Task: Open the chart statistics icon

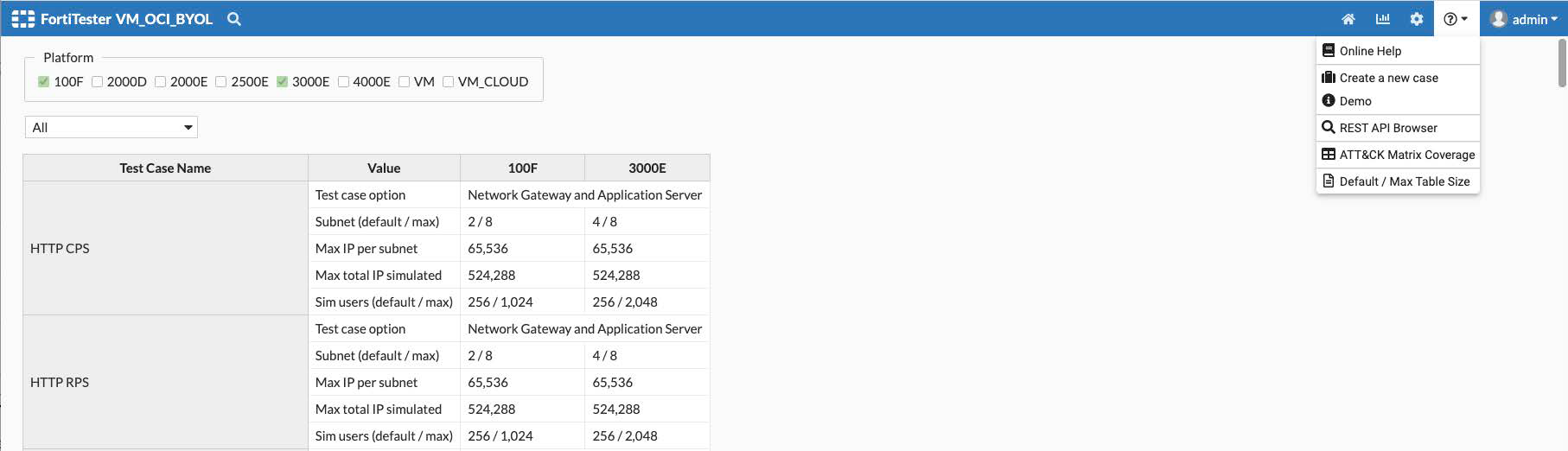Action: pyautogui.click(x=1383, y=19)
